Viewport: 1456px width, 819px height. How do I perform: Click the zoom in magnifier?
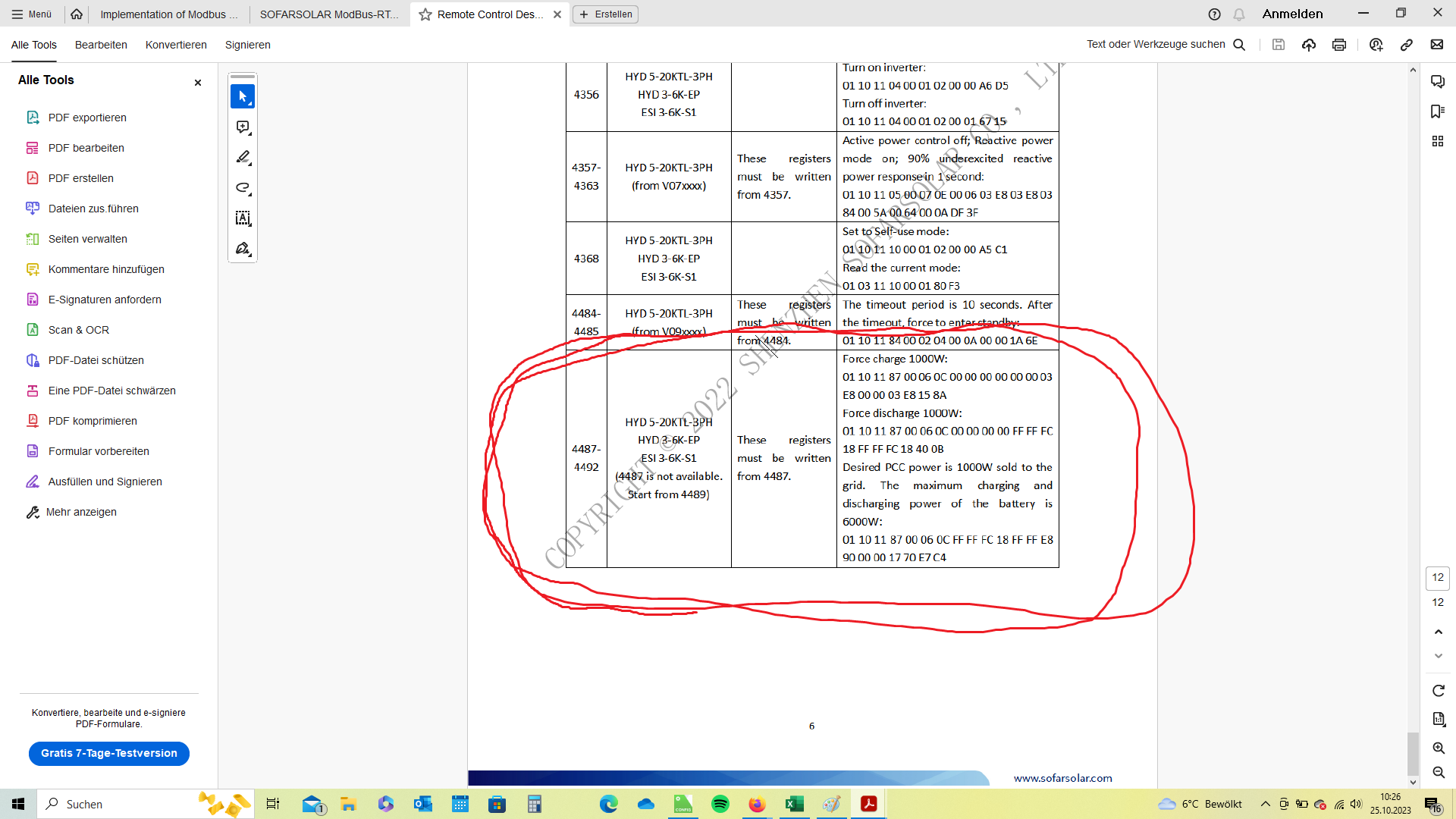point(1439,748)
